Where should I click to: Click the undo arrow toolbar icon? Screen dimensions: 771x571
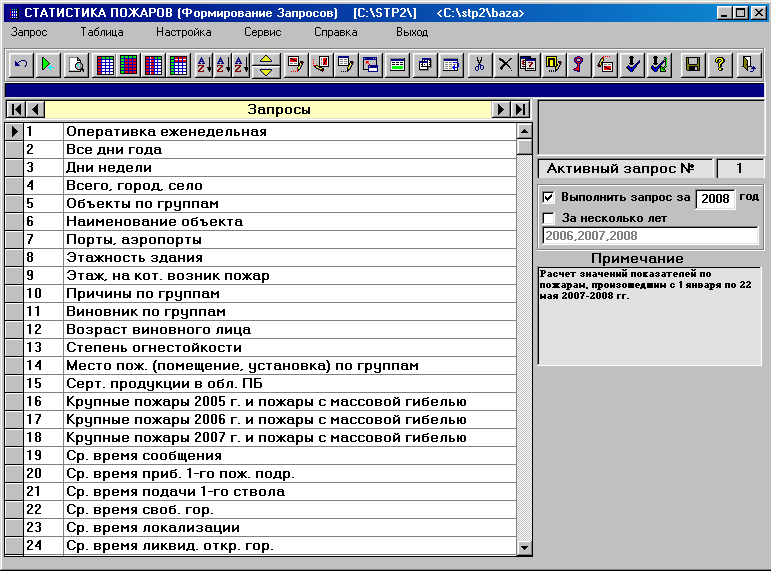point(21,65)
